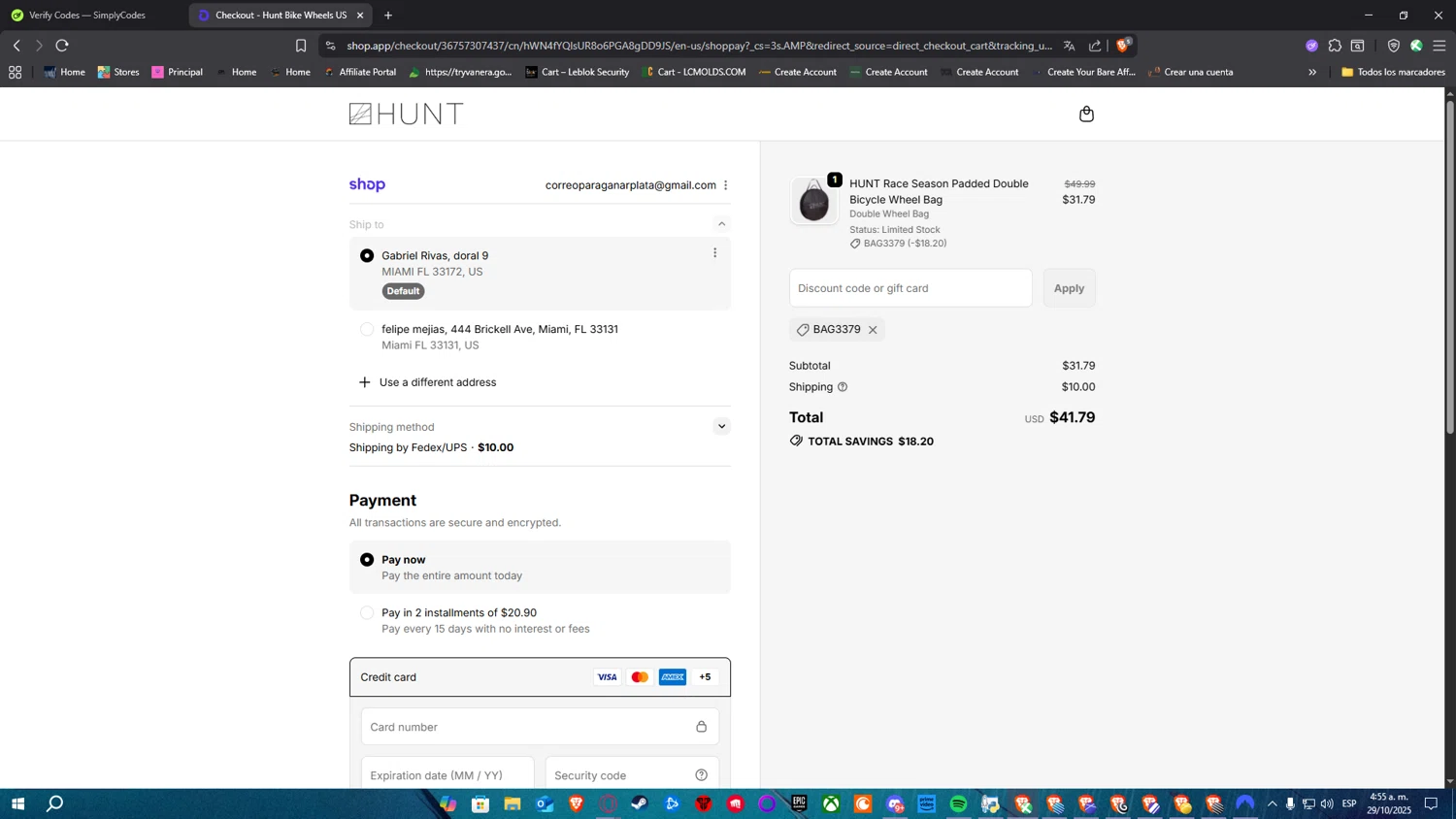Show hidden system tray icons
The height and width of the screenshot is (819, 1456).
click(x=1272, y=804)
